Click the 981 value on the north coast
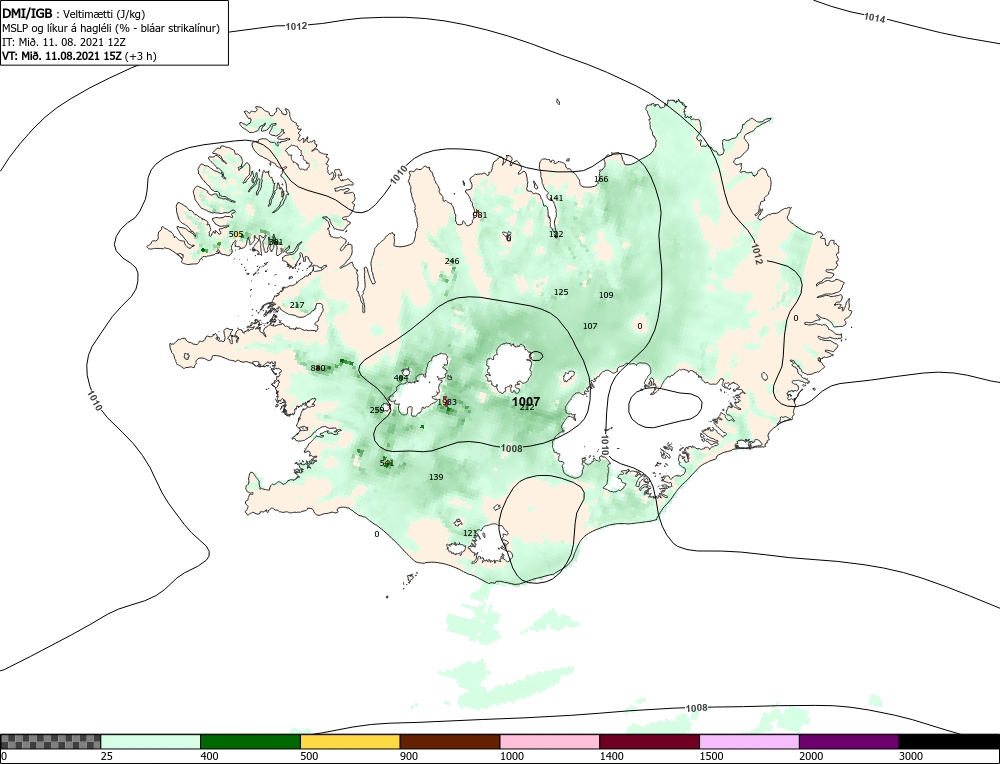 (480, 216)
